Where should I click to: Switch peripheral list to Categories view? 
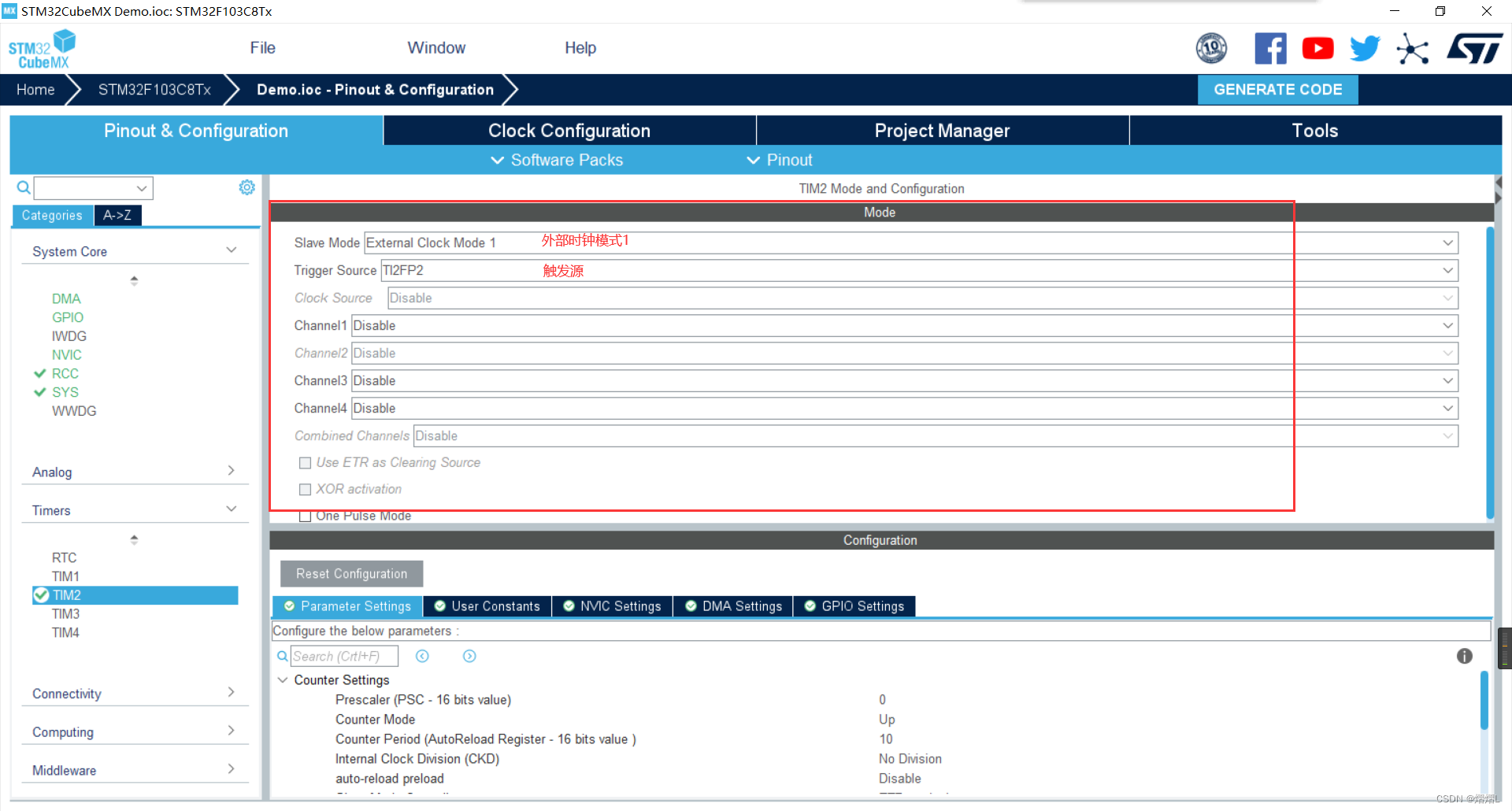(x=52, y=216)
